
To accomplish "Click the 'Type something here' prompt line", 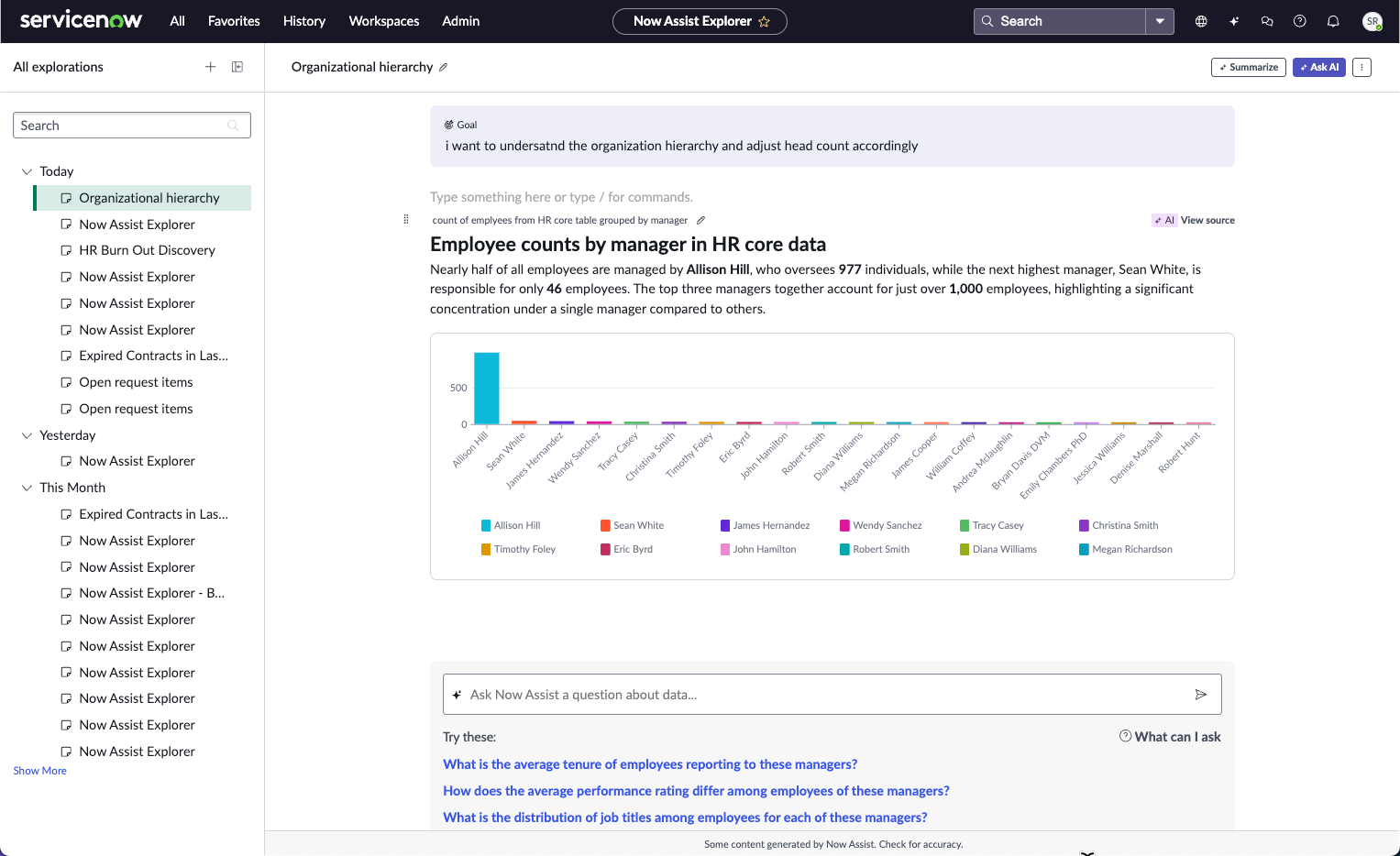I will (561, 197).
